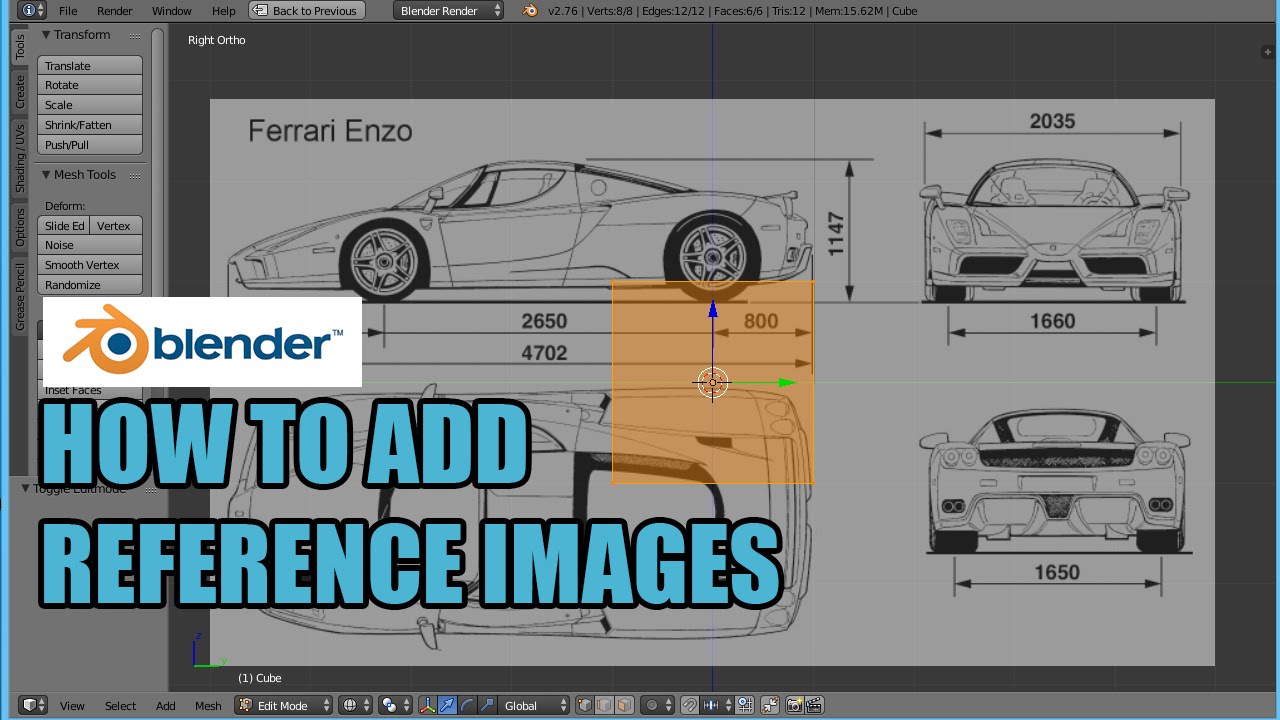Select face select mode icon
The width and height of the screenshot is (1280, 720).
[x=624, y=705]
